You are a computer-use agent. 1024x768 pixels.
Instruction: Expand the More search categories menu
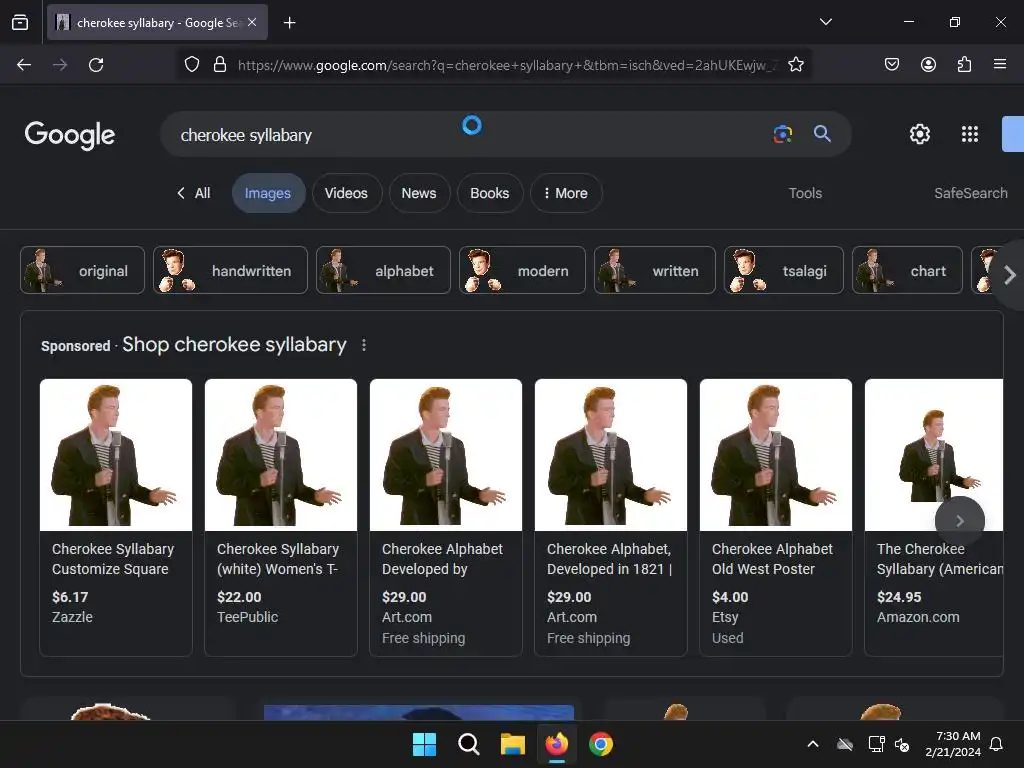[566, 193]
